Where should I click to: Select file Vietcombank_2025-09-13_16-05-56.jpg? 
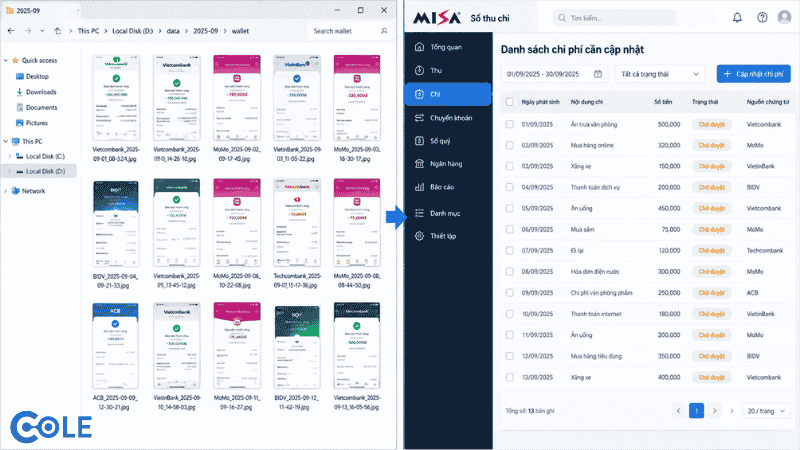(357, 357)
